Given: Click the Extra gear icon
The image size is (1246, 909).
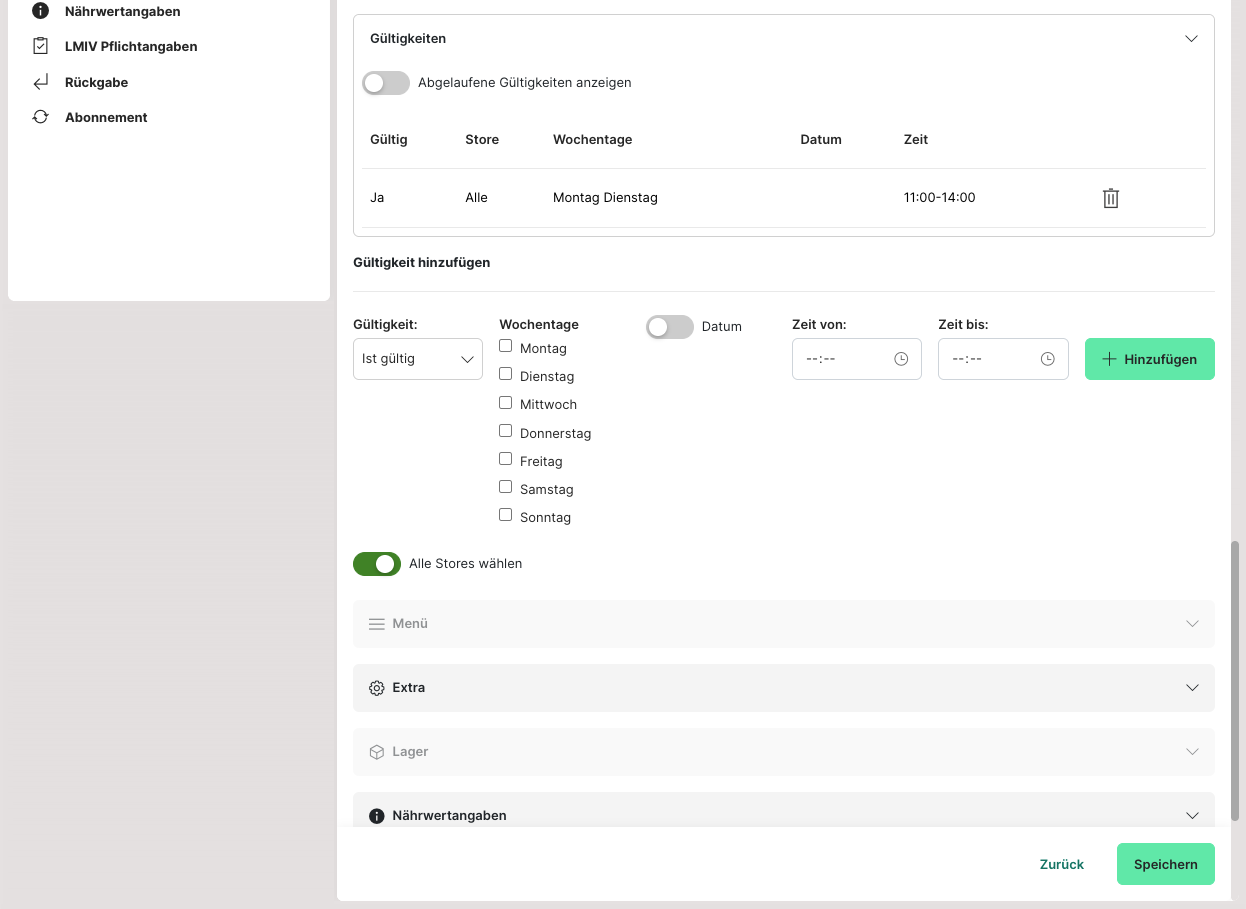Looking at the screenshot, I should tap(377, 688).
